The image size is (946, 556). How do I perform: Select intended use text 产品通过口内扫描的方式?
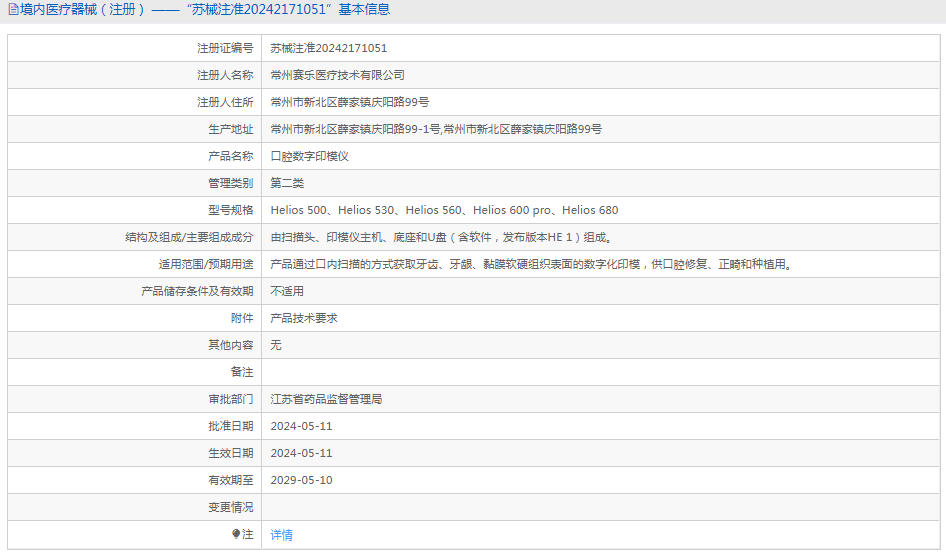[x=532, y=264]
